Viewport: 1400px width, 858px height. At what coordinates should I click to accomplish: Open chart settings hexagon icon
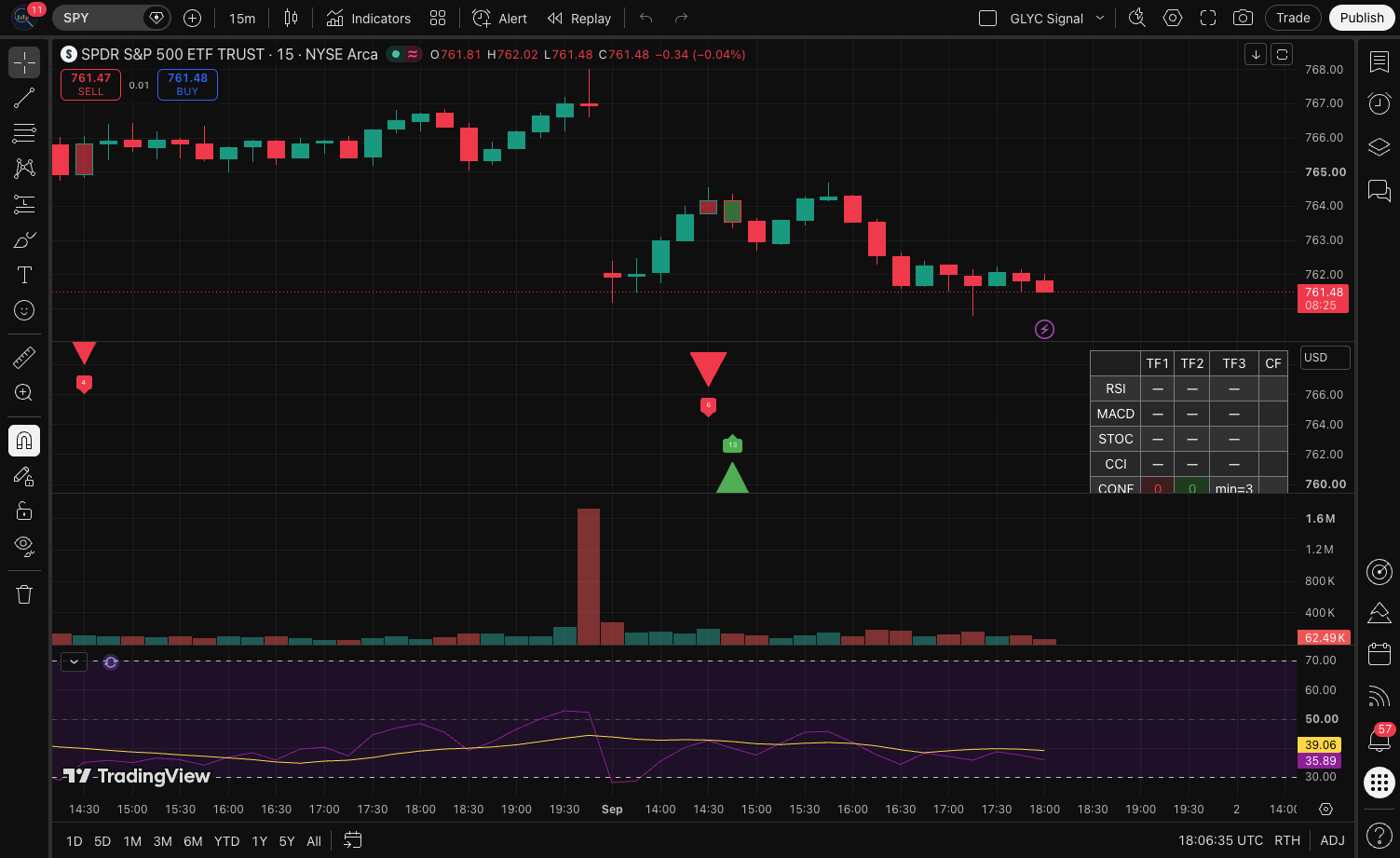[1173, 18]
